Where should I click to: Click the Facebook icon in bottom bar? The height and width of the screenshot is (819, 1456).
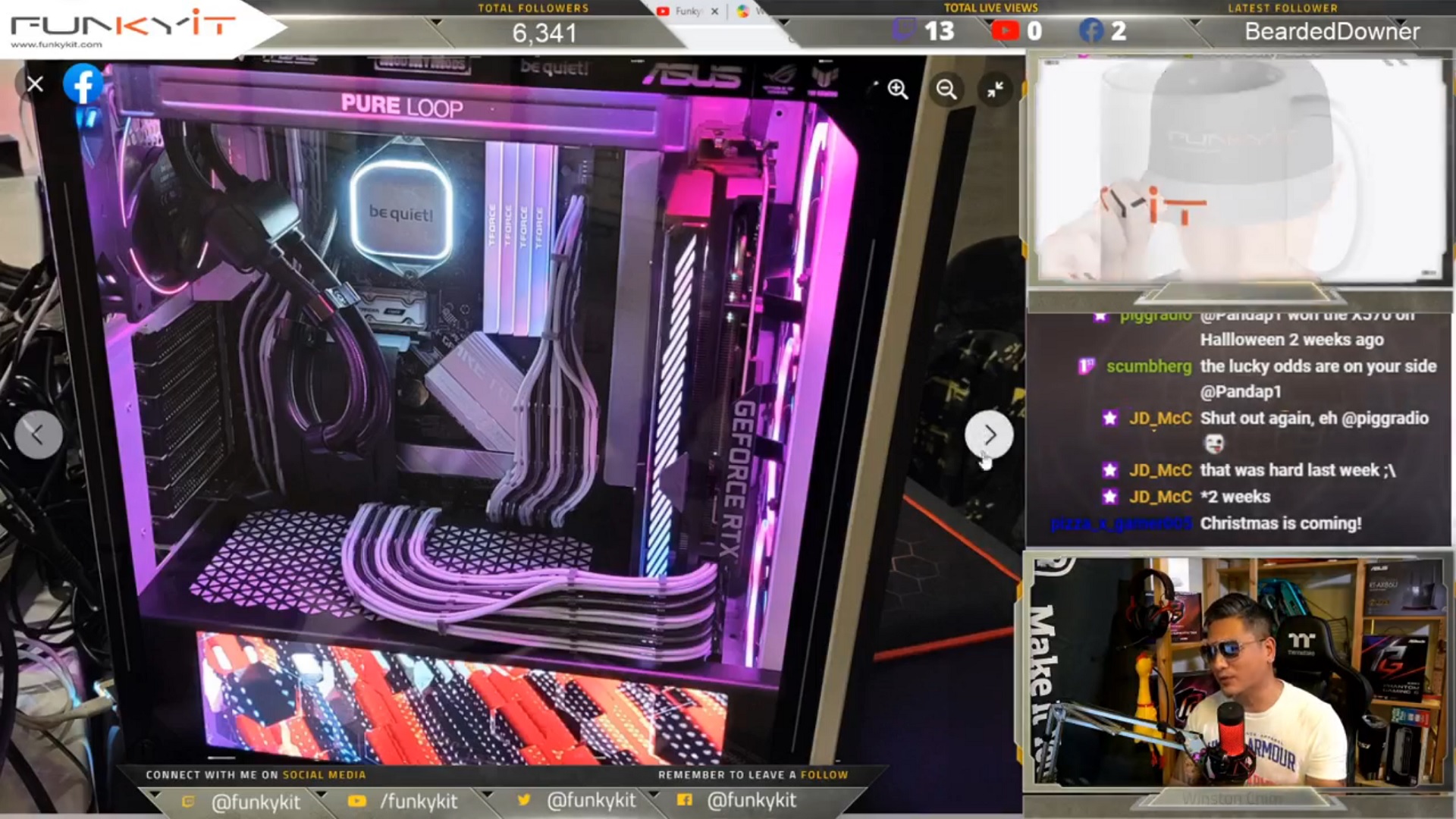pyautogui.click(x=684, y=800)
